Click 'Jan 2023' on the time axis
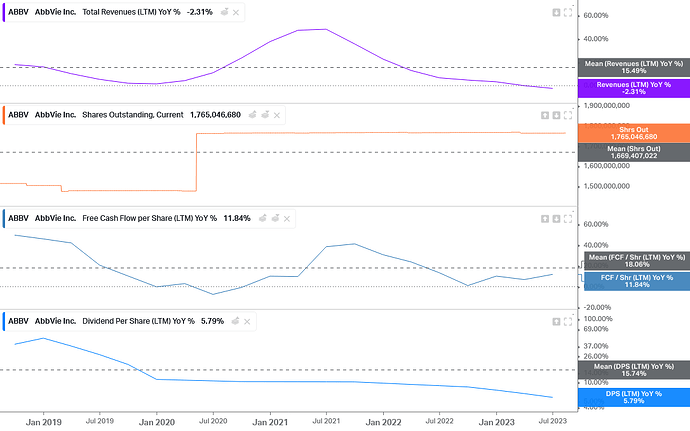The height and width of the screenshot is (431, 690). click(x=496, y=422)
